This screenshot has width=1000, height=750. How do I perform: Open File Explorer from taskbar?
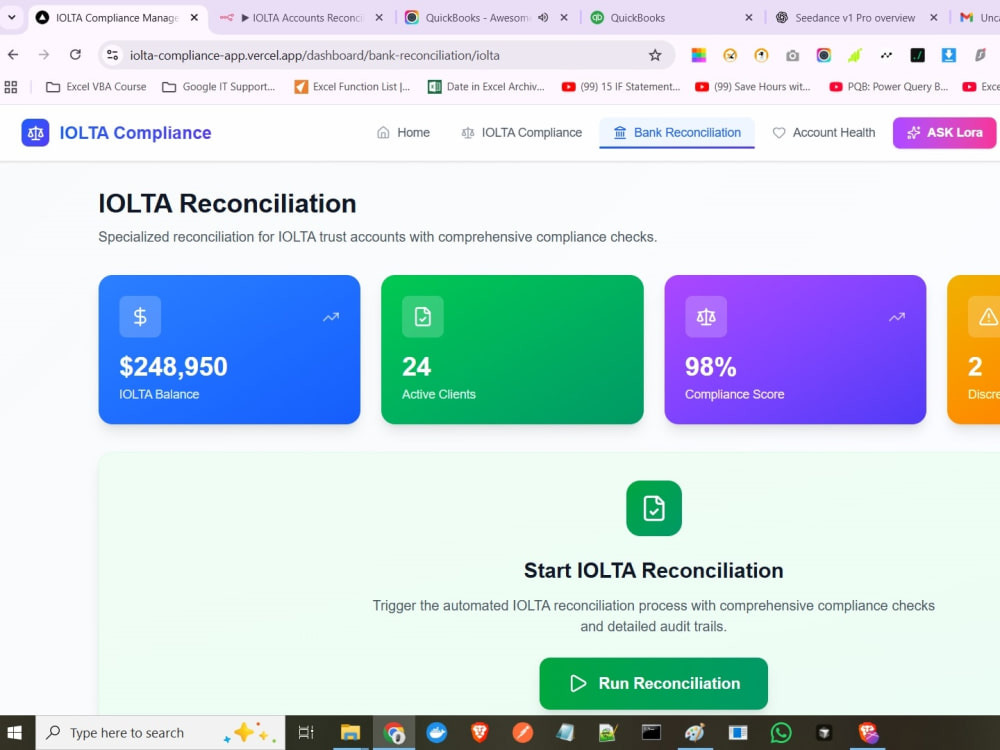pos(350,733)
